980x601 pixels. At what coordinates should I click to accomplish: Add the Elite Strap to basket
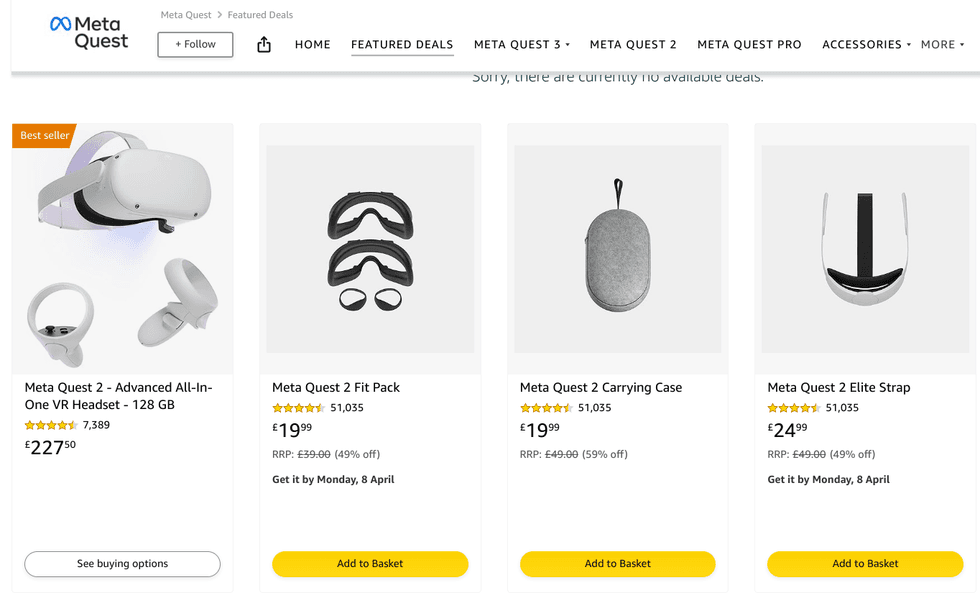coord(865,564)
